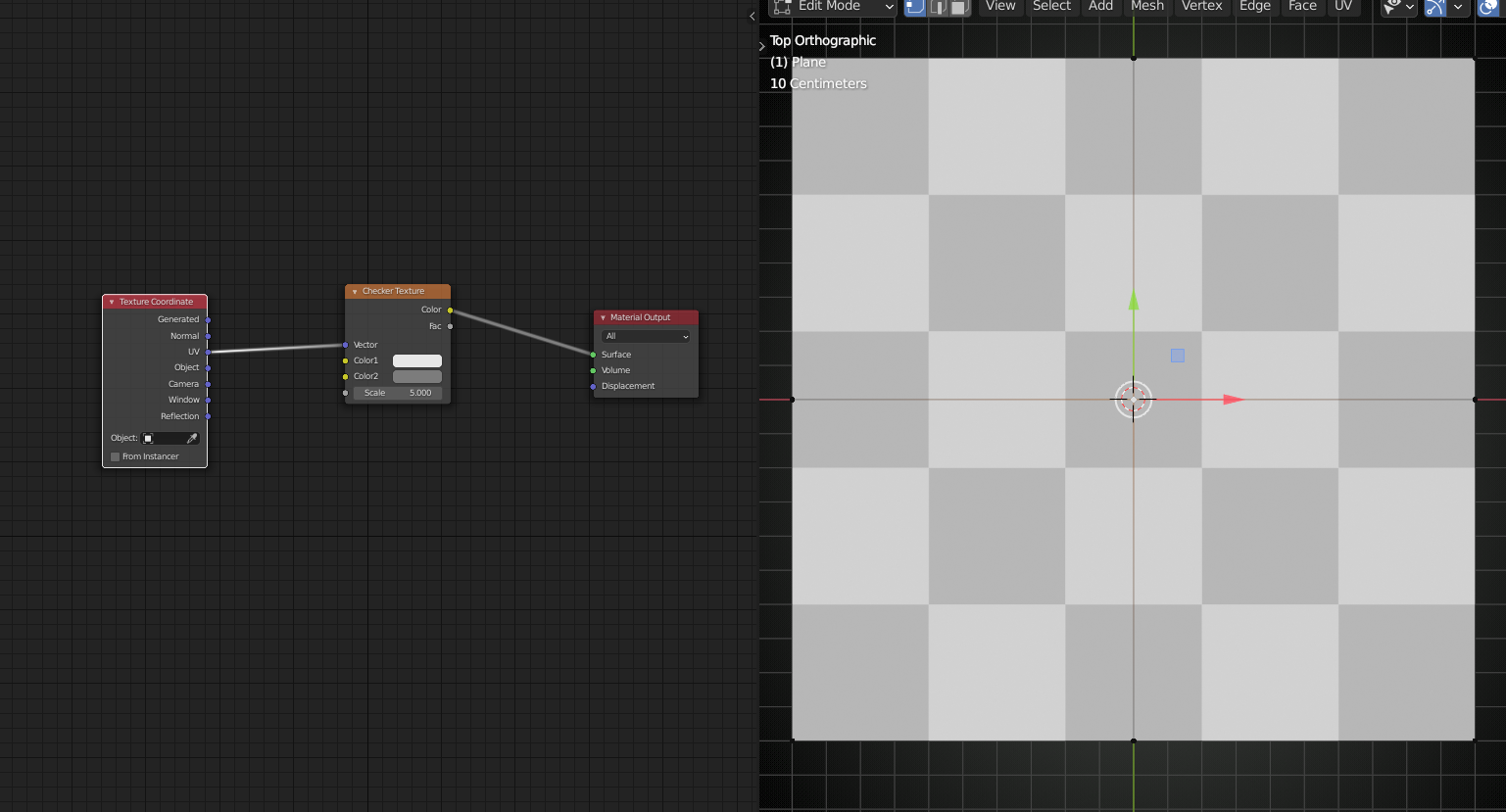Enable Face select mode
Viewport: 1506px width, 812px height.
click(x=960, y=8)
